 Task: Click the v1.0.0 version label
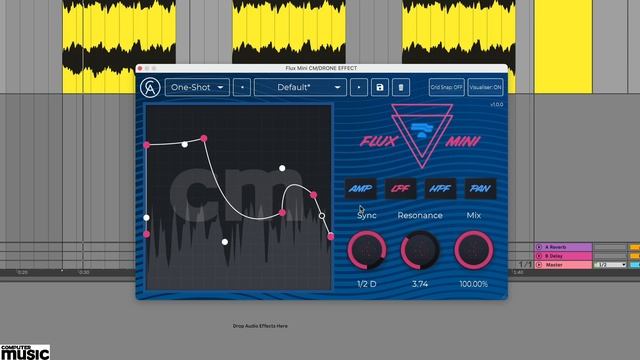click(x=496, y=105)
